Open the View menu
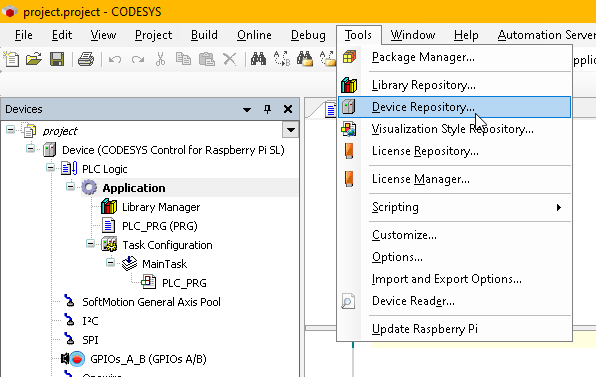The width and height of the screenshot is (596, 377). [103, 35]
